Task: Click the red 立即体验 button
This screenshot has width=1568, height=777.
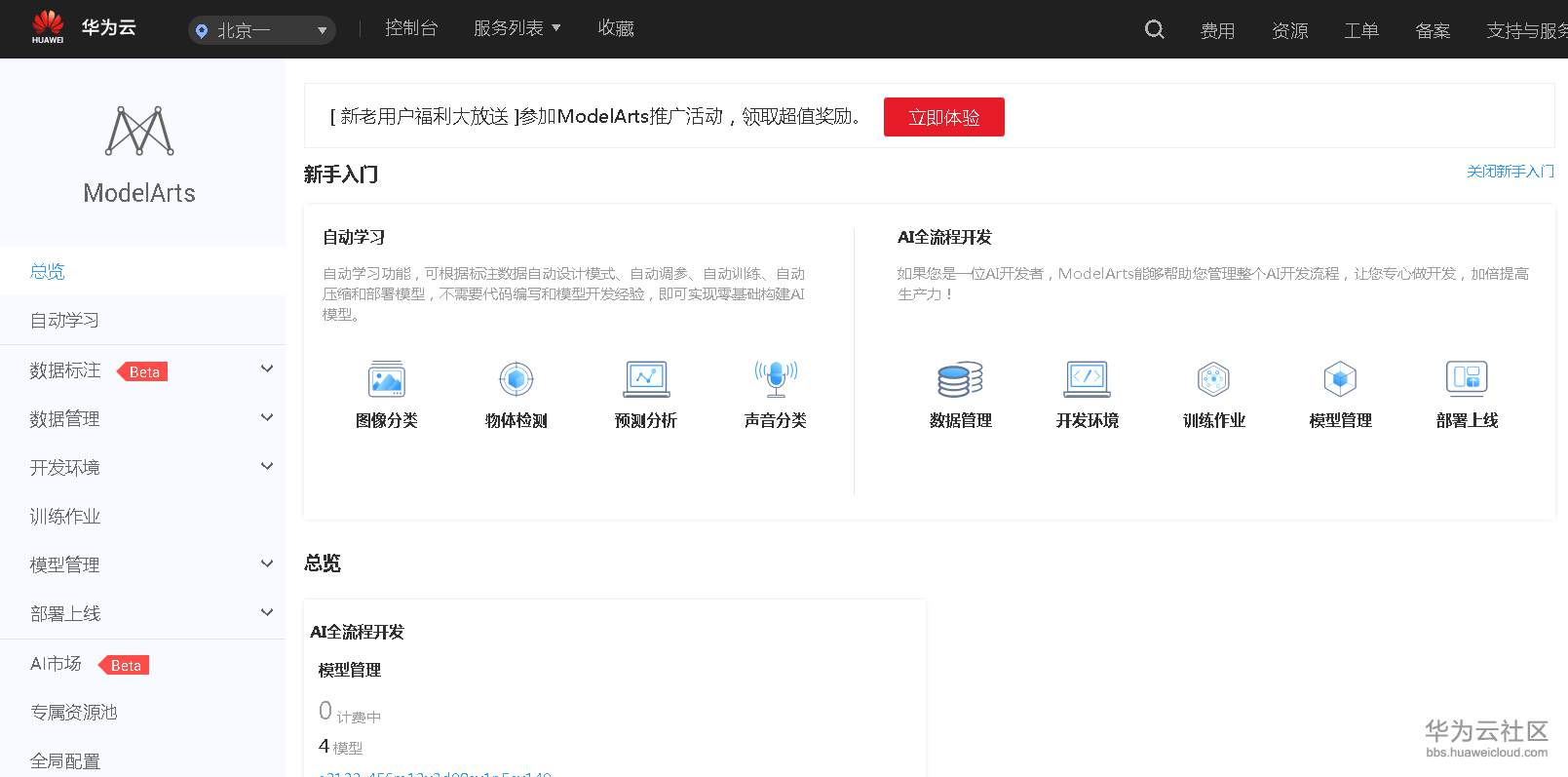Action: pyautogui.click(x=944, y=117)
